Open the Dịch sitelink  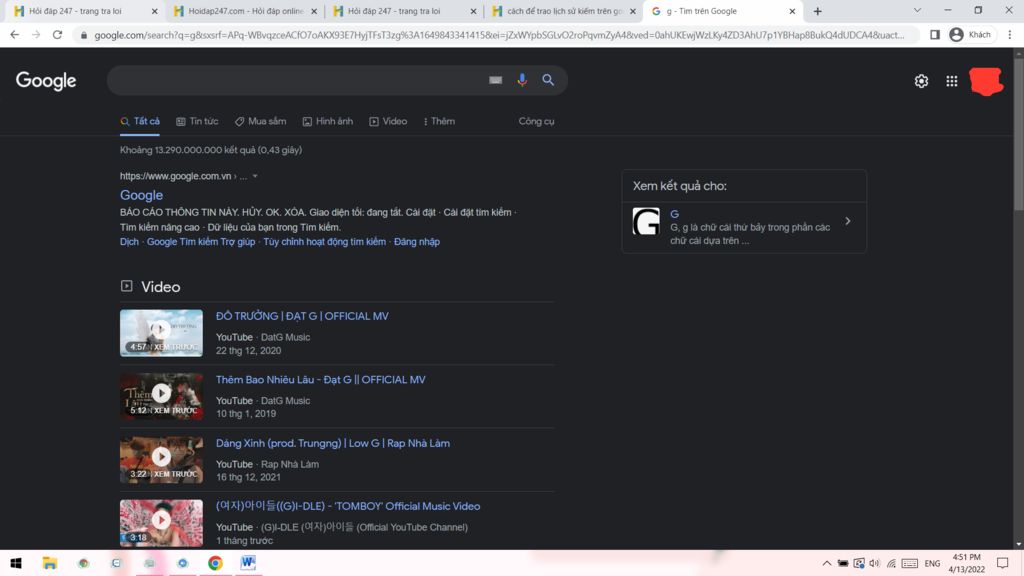pos(129,242)
